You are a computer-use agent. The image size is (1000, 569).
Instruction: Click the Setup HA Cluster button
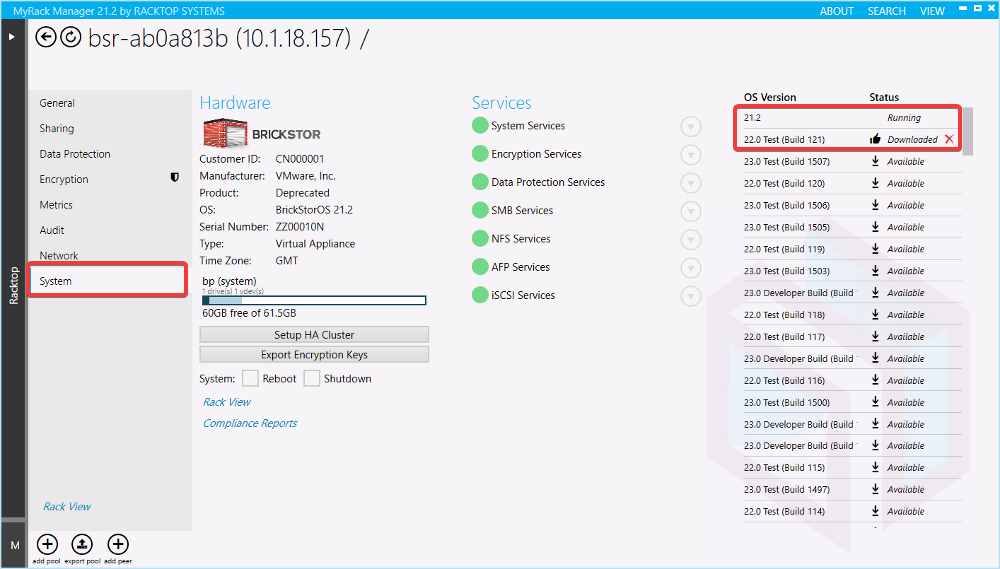click(314, 334)
